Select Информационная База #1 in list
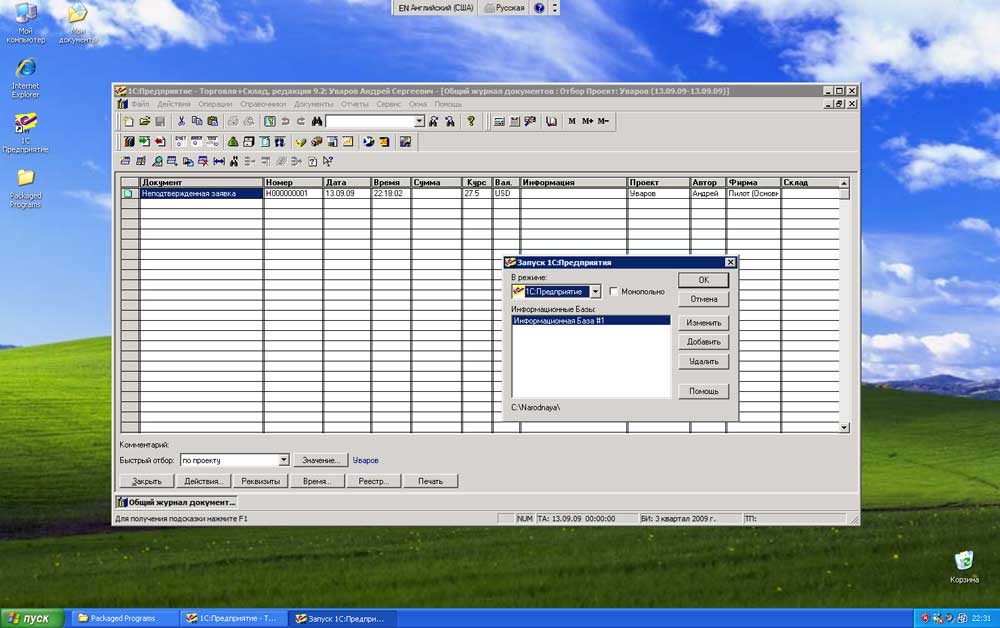Viewport: 1000px width, 628px height. point(560,321)
